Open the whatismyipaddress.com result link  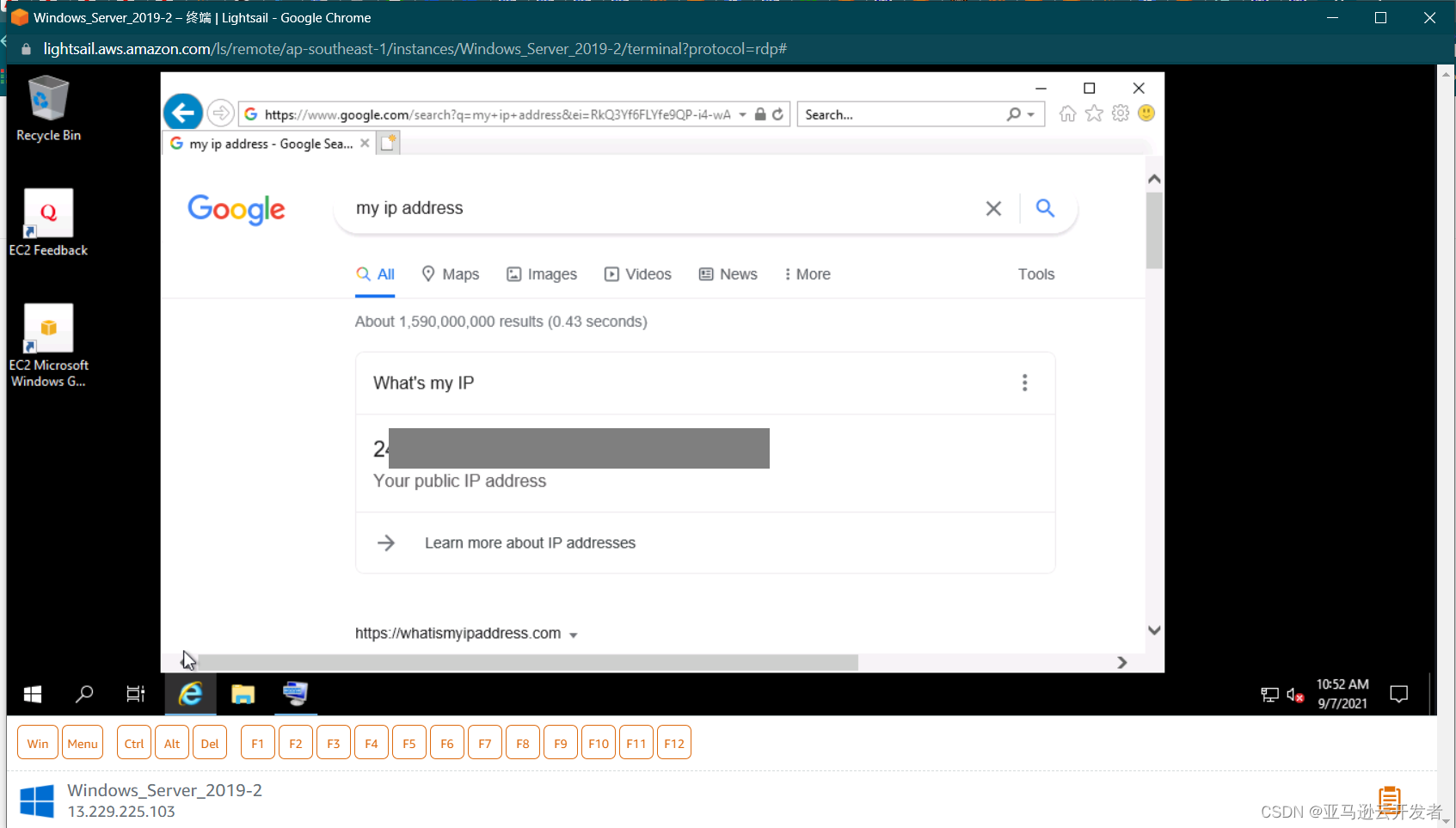(x=458, y=634)
